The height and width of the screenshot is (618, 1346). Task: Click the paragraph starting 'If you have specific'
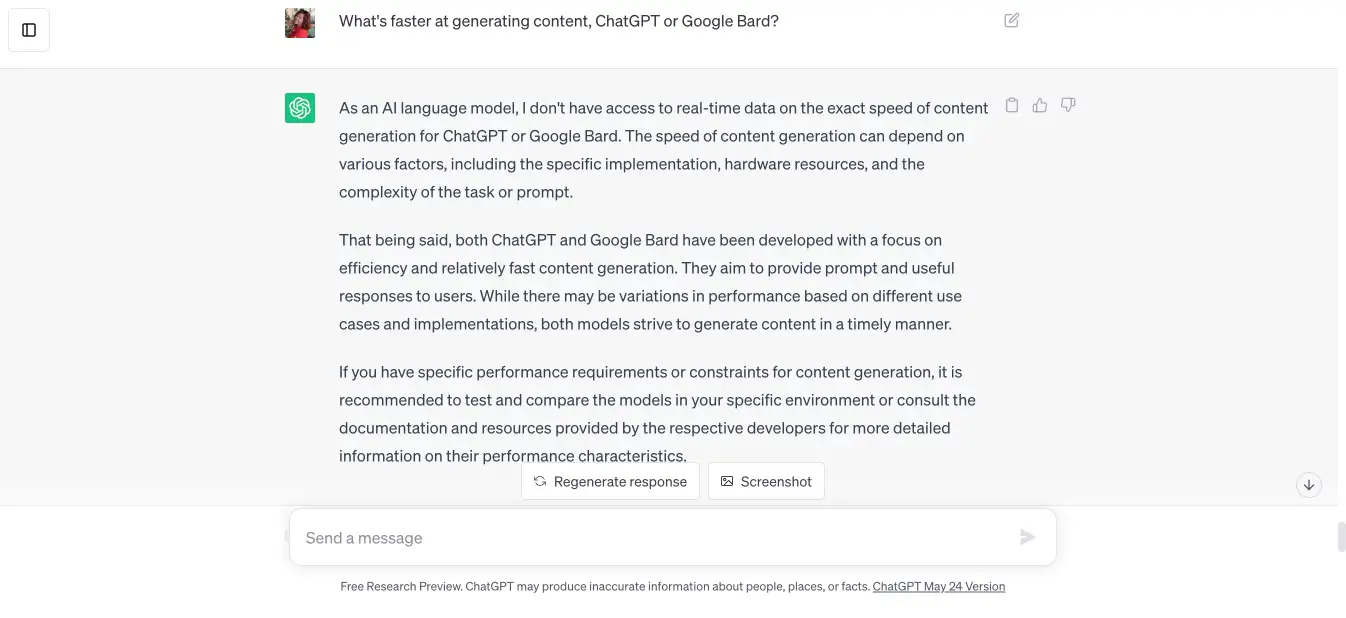[656, 414]
